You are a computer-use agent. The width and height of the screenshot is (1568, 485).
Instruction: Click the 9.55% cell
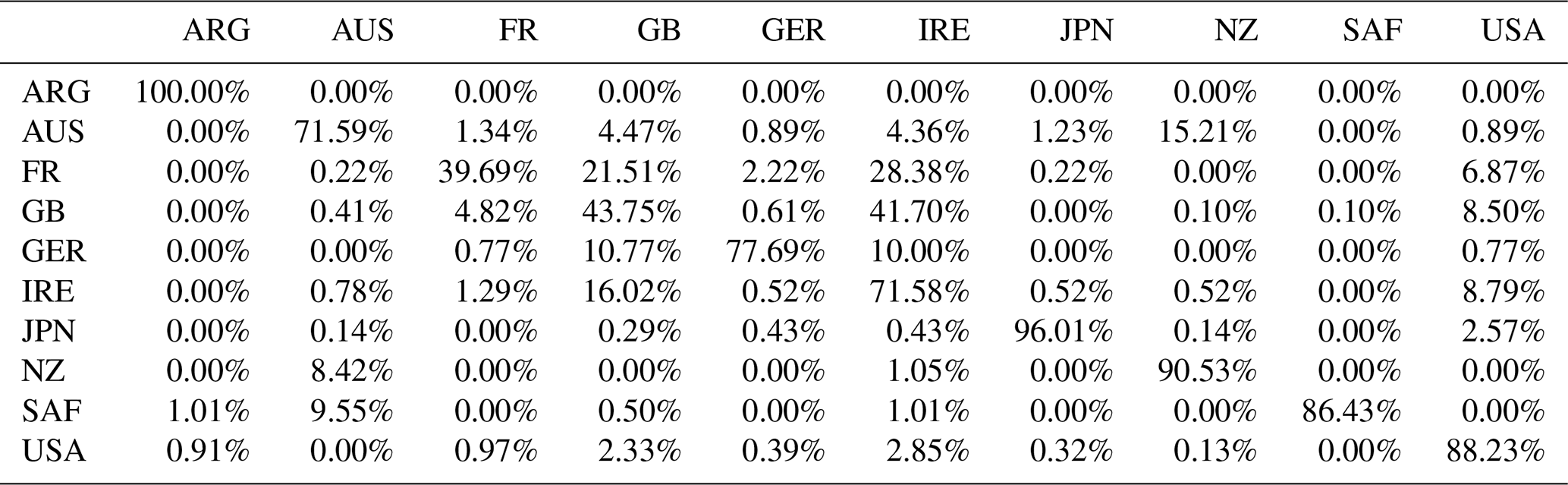pos(351,411)
